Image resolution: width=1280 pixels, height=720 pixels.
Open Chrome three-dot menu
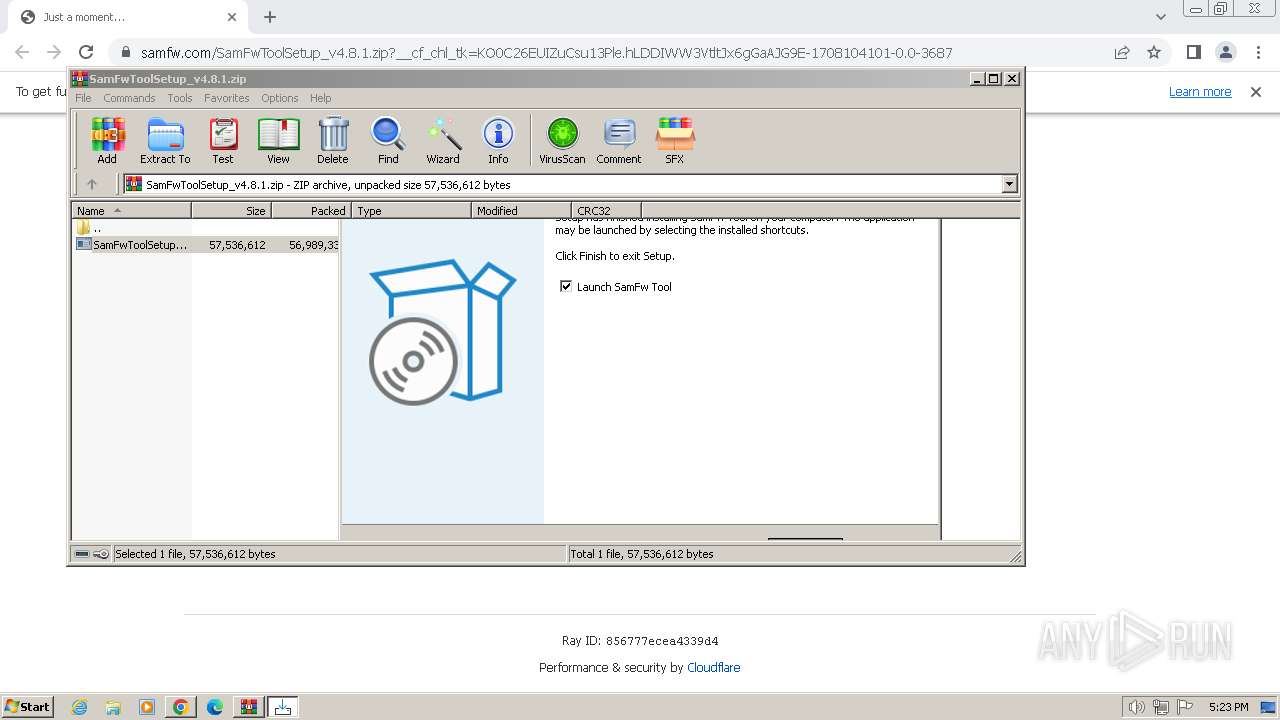click(x=1257, y=52)
